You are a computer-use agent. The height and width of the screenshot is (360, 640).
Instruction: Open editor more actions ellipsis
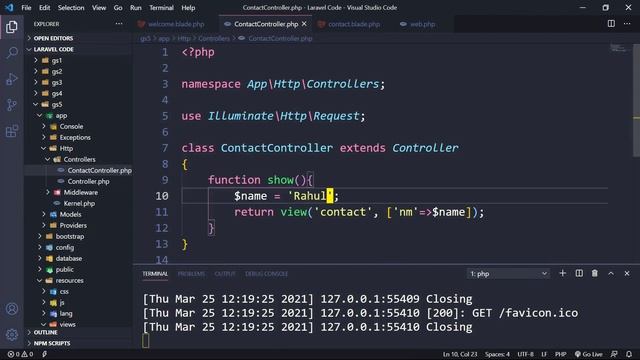[x=627, y=24]
